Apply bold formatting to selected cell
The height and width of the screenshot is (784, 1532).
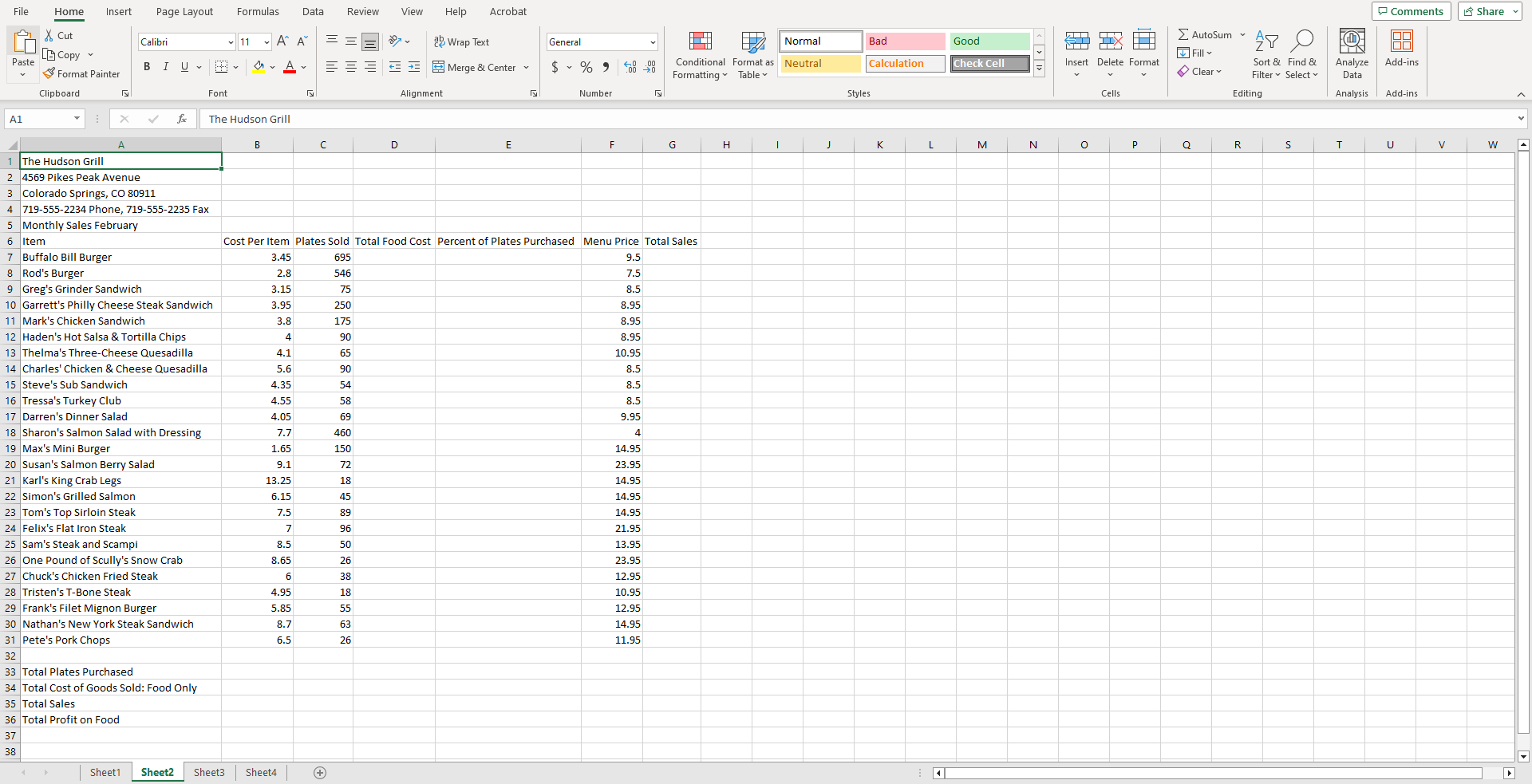[147, 67]
